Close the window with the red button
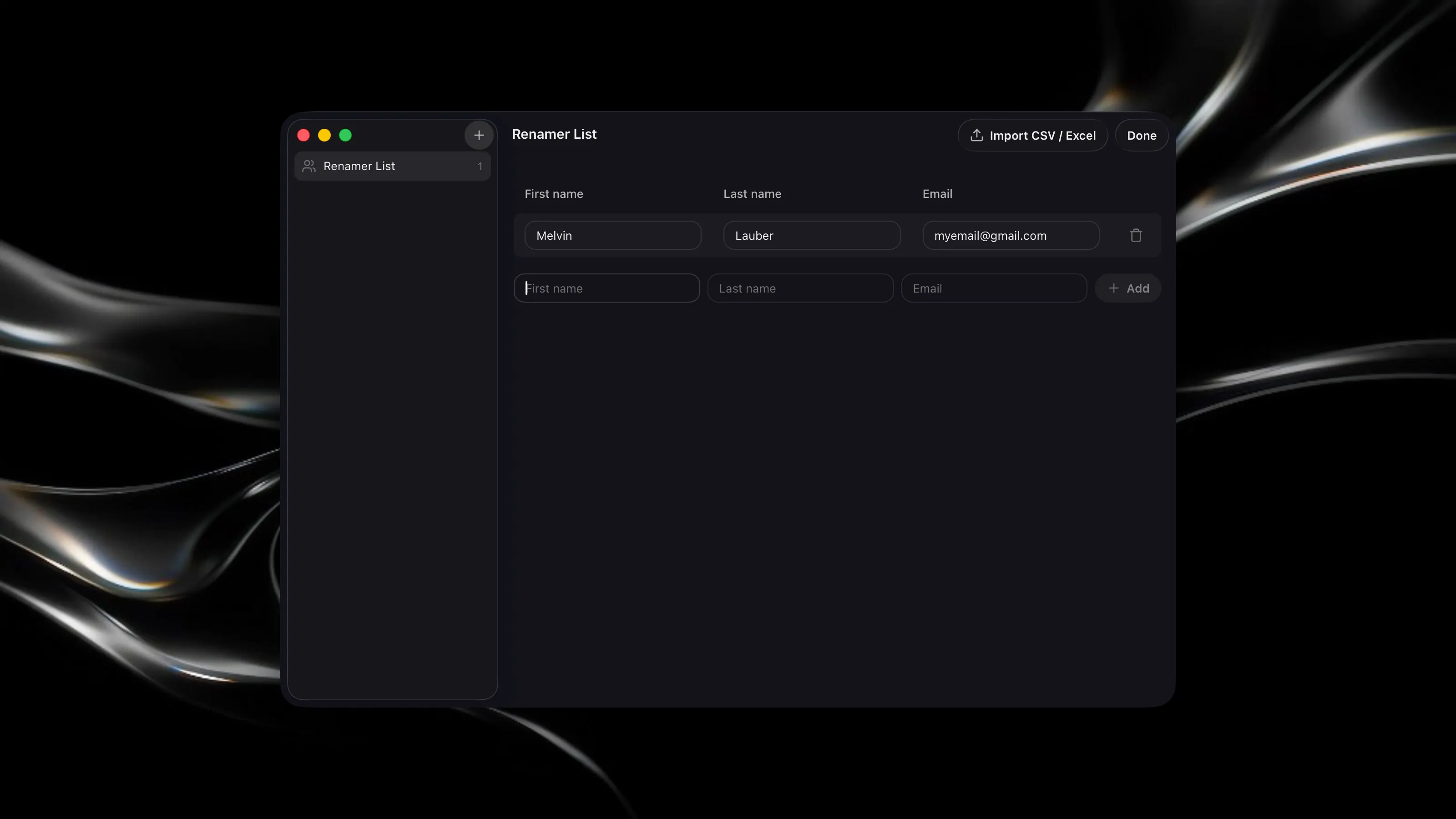Screen dimensions: 1456x819 [303, 135]
